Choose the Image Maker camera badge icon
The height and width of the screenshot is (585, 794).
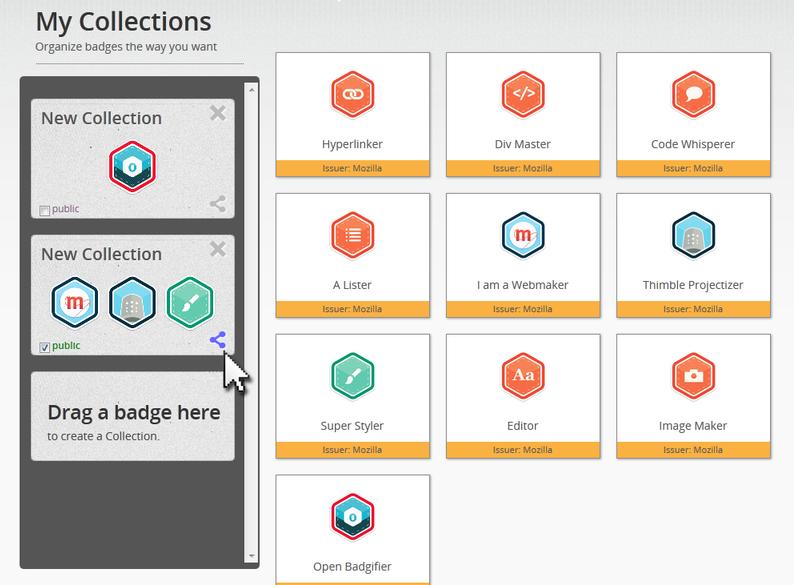(x=693, y=376)
